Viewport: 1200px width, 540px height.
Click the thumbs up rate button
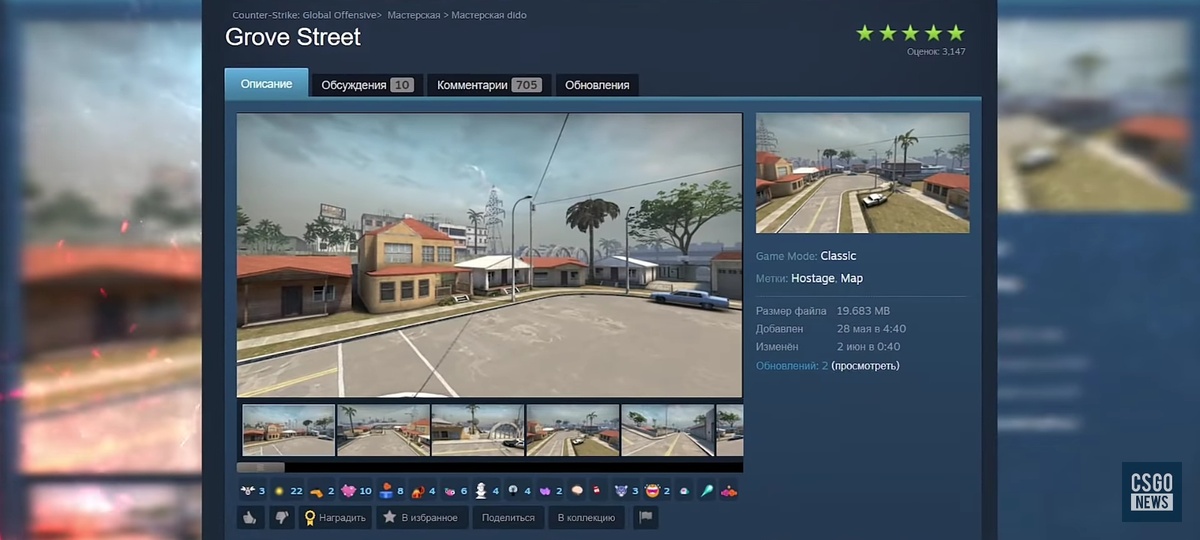point(250,517)
